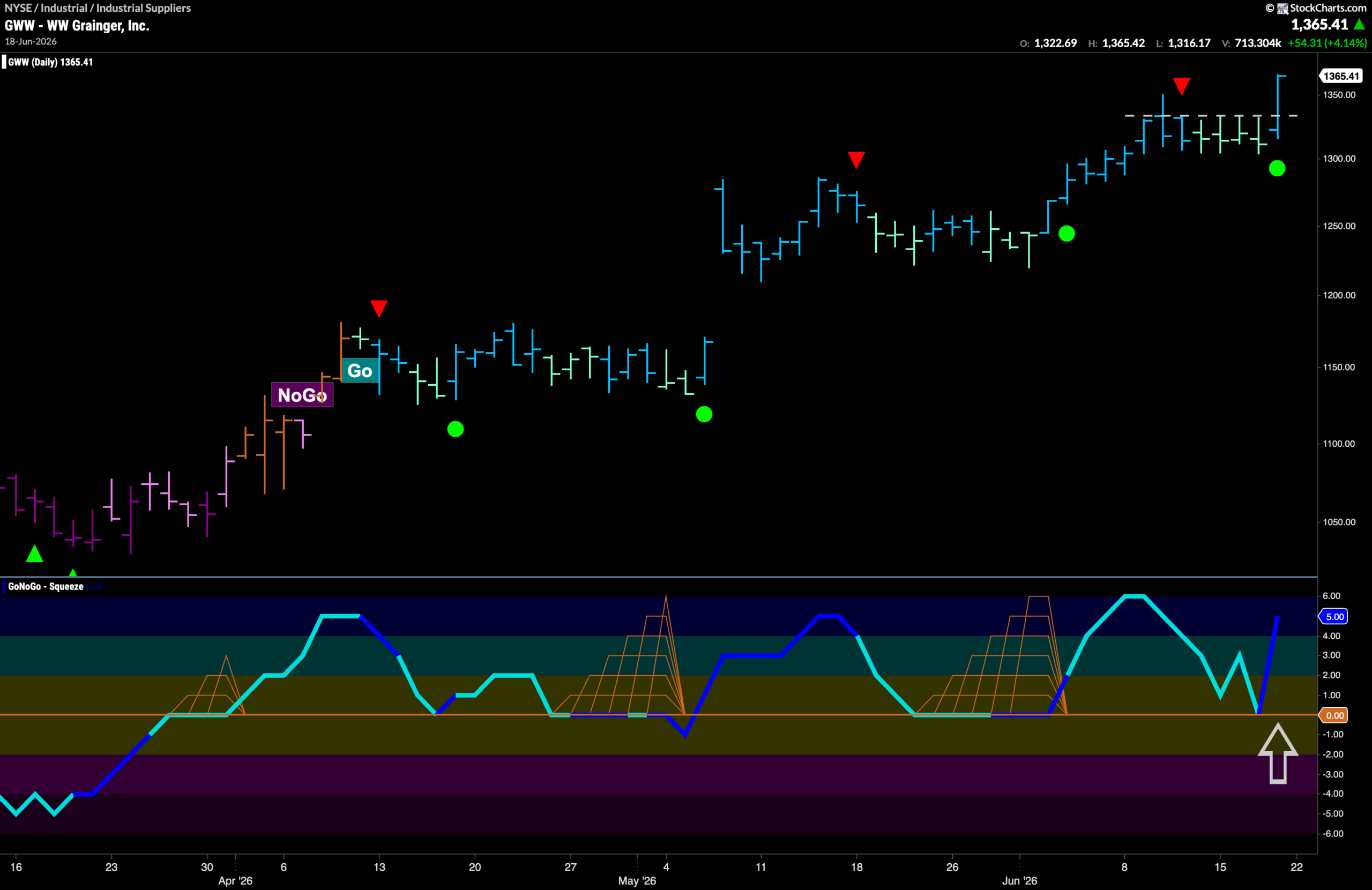Screen dimensions: 1372x890
Task: Click the green circle marker under the latest bar
Action: 1277,168
